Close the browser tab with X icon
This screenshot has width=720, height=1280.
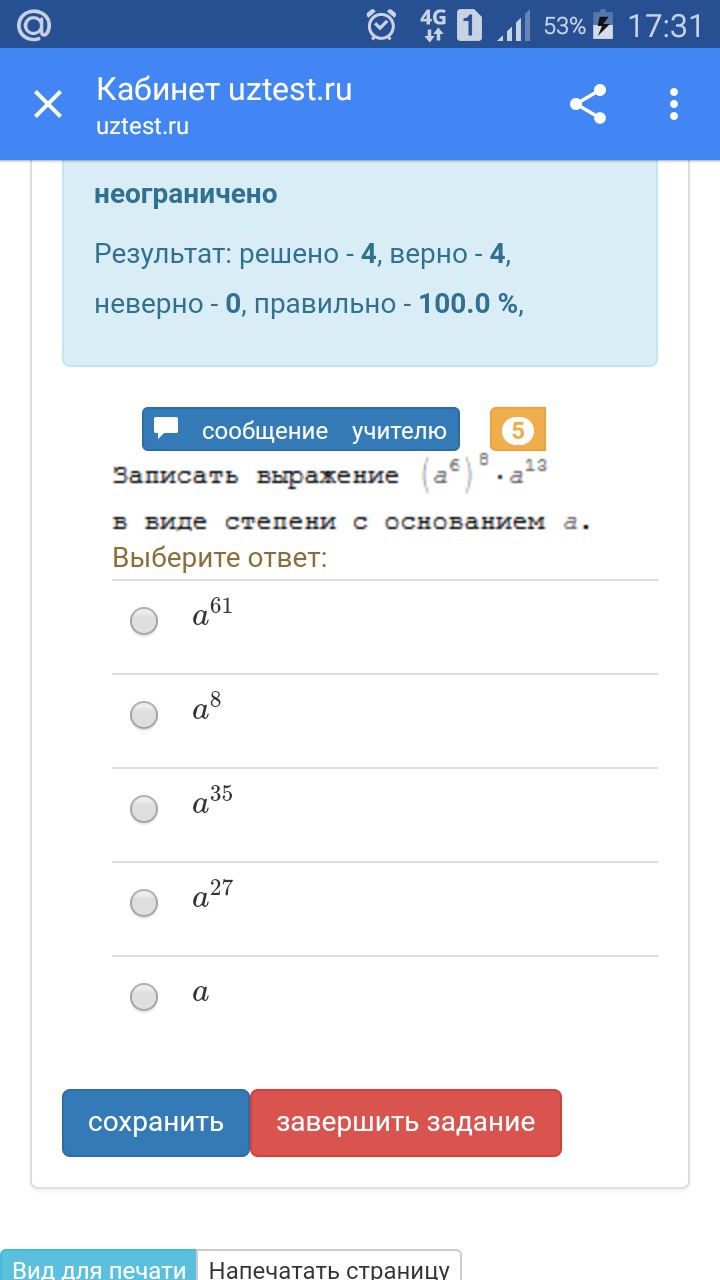pos(48,104)
